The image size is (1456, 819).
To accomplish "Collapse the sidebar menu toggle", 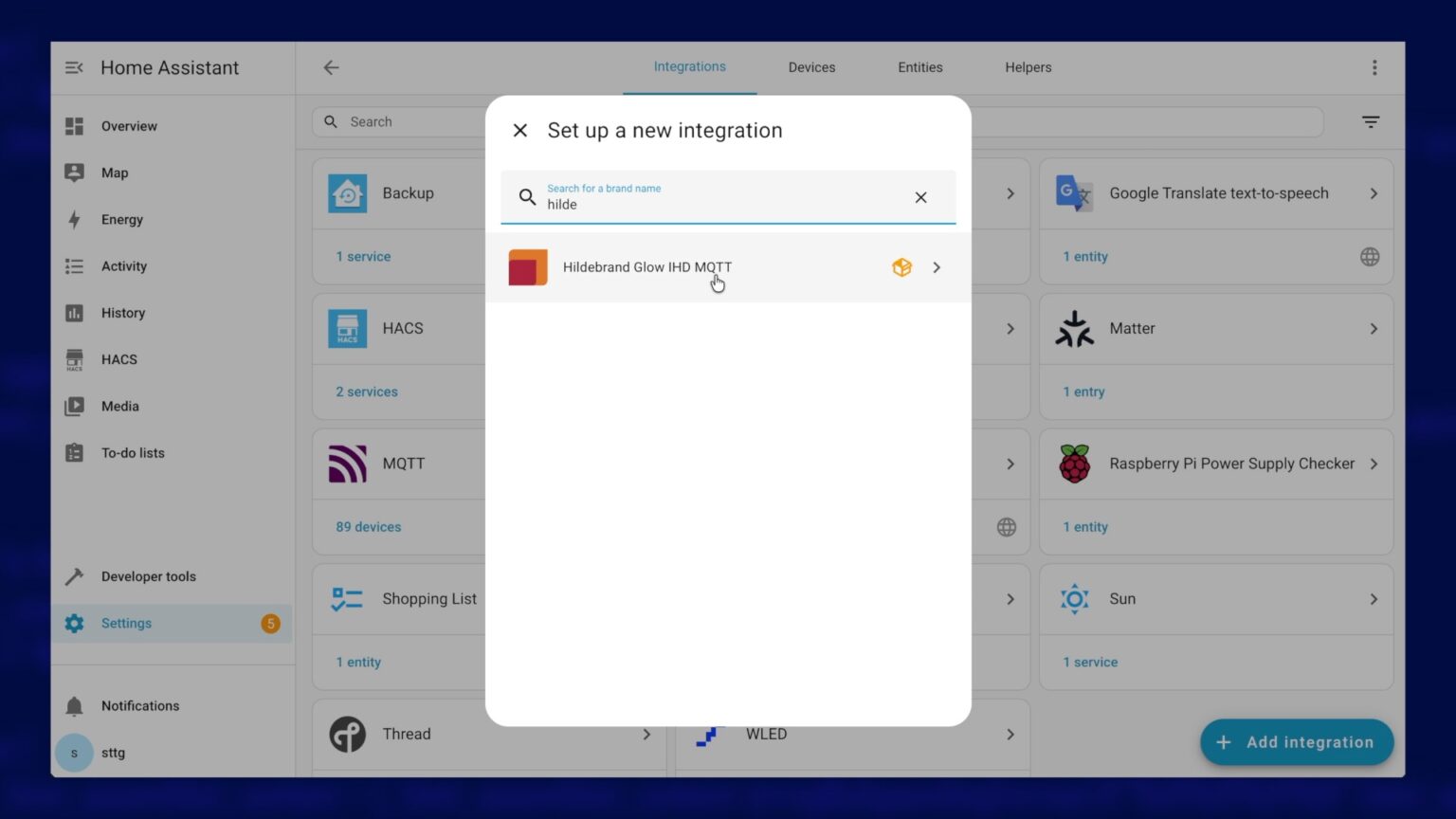I will (74, 67).
